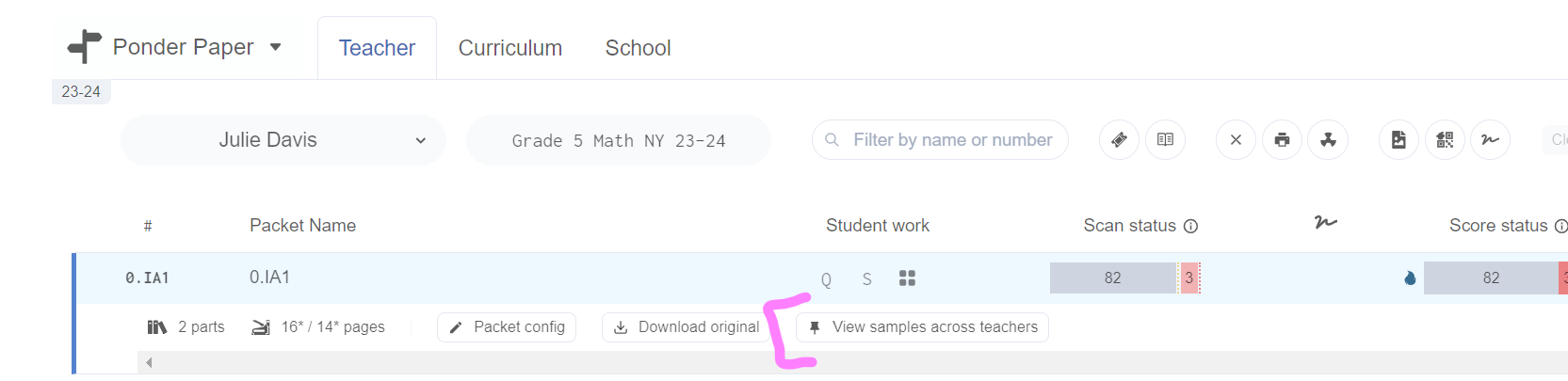
Task: Switch to the Curriculum tab
Action: pos(510,48)
